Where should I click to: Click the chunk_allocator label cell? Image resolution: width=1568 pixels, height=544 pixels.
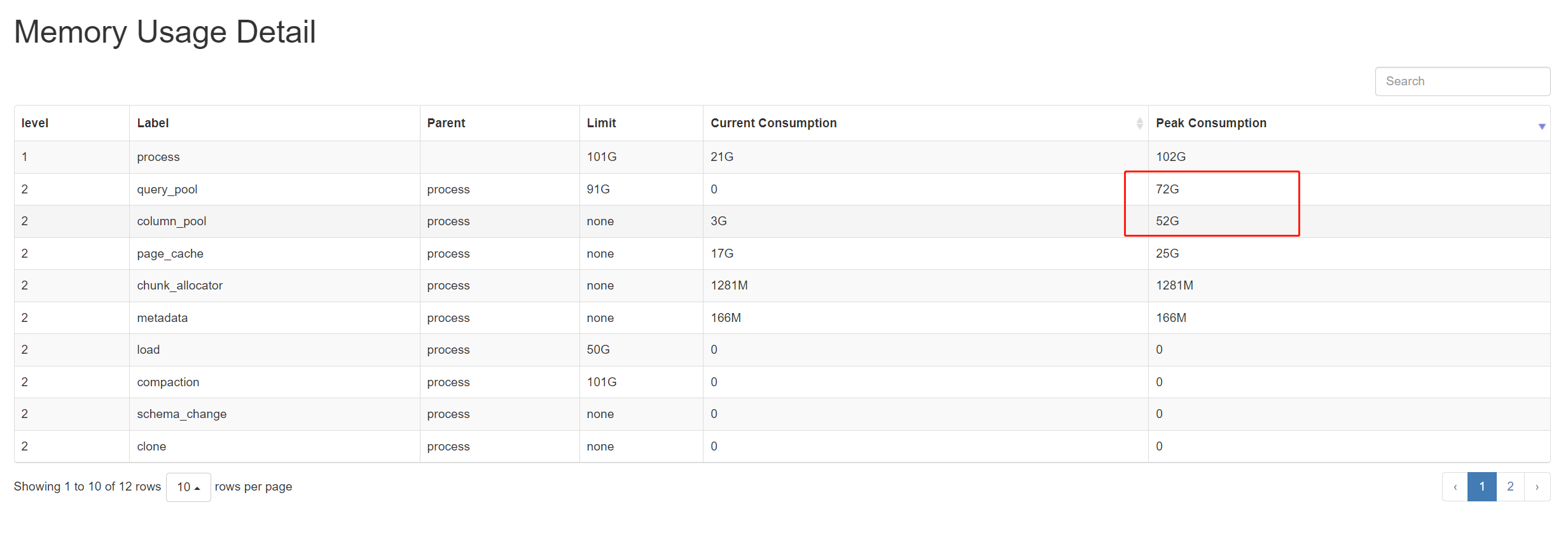point(179,286)
